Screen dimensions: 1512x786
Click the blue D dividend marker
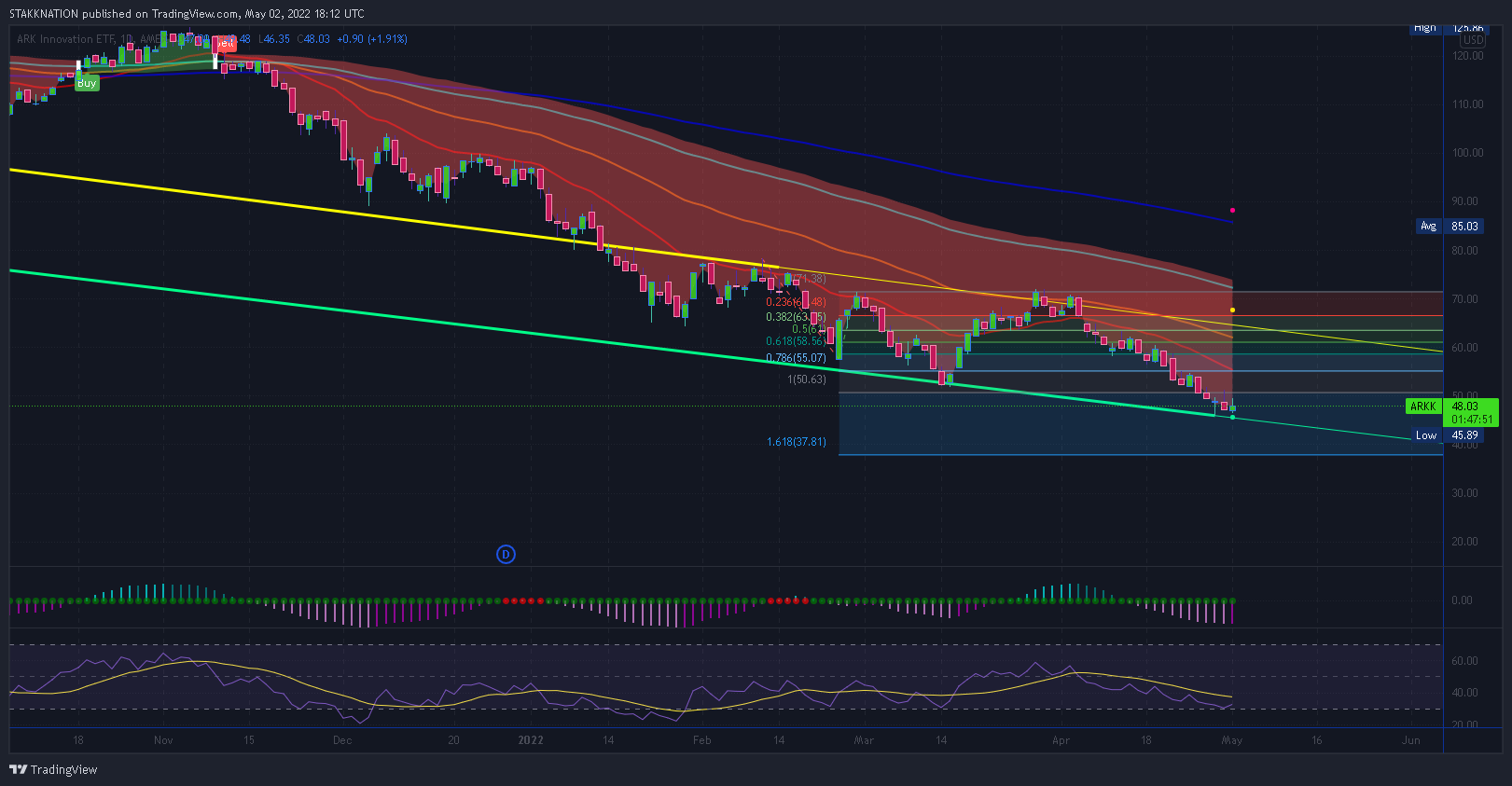[x=506, y=555]
